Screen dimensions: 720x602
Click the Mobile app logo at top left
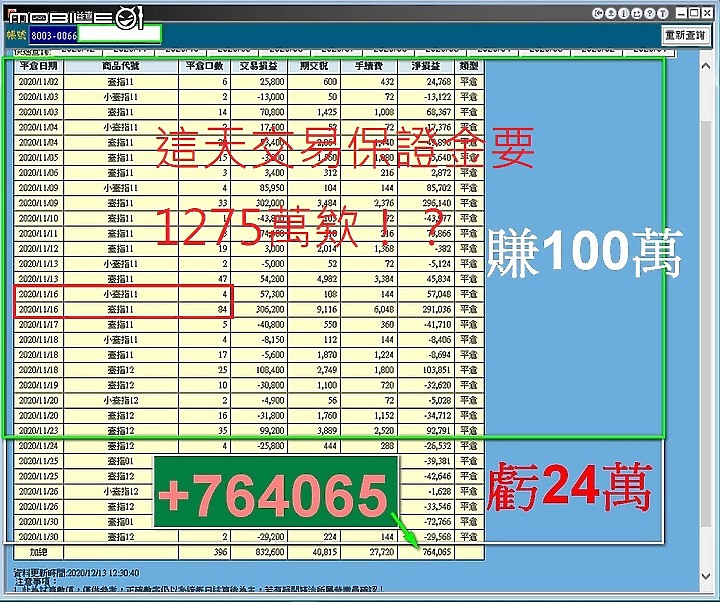click(76, 17)
